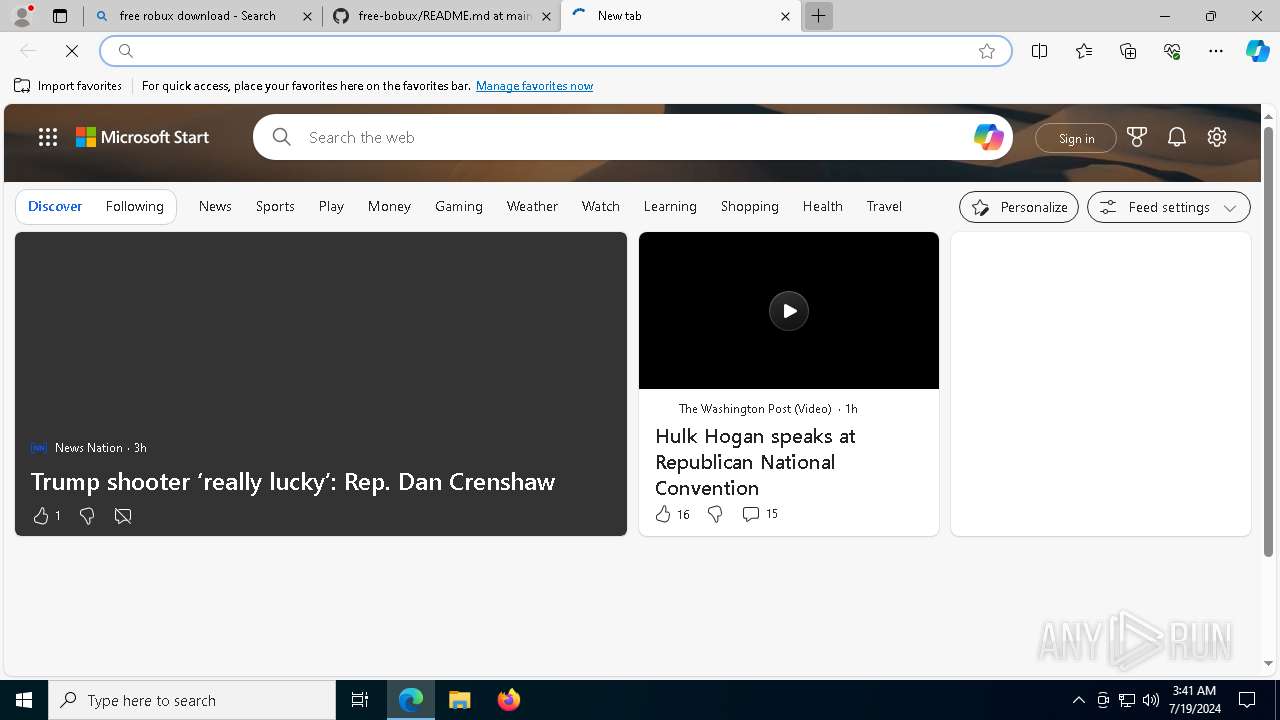Launch Firefox from the taskbar
Screen dimensions: 1280x720
[x=508, y=700]
